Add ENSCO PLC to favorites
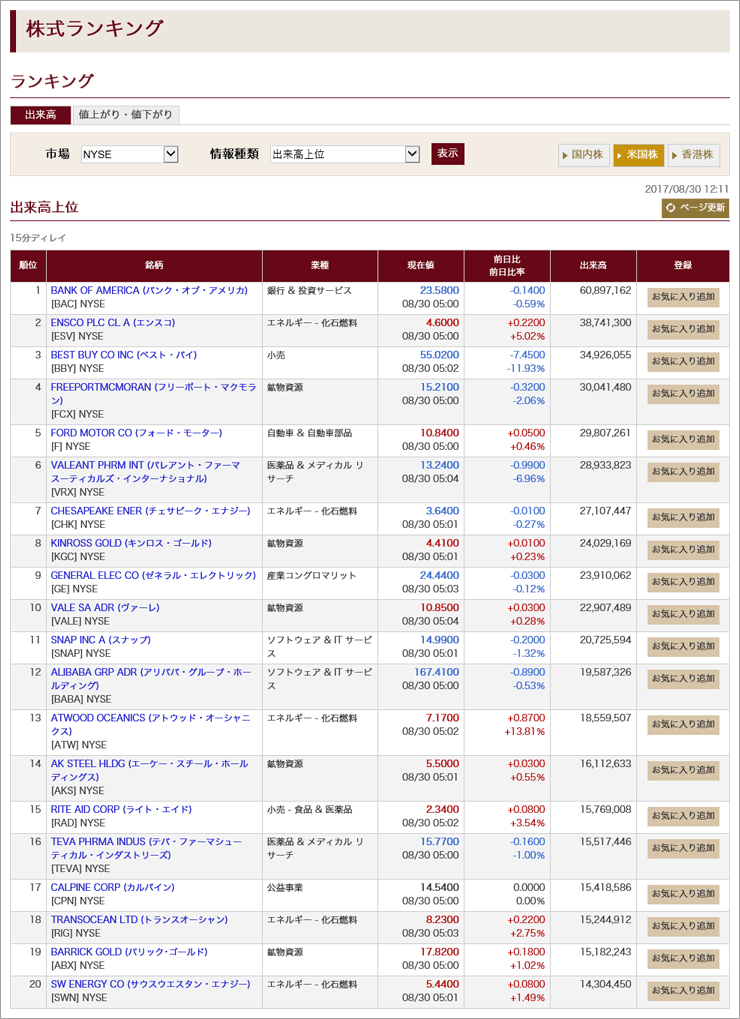This screenshot has width=740, height=1019. [683, 329]
